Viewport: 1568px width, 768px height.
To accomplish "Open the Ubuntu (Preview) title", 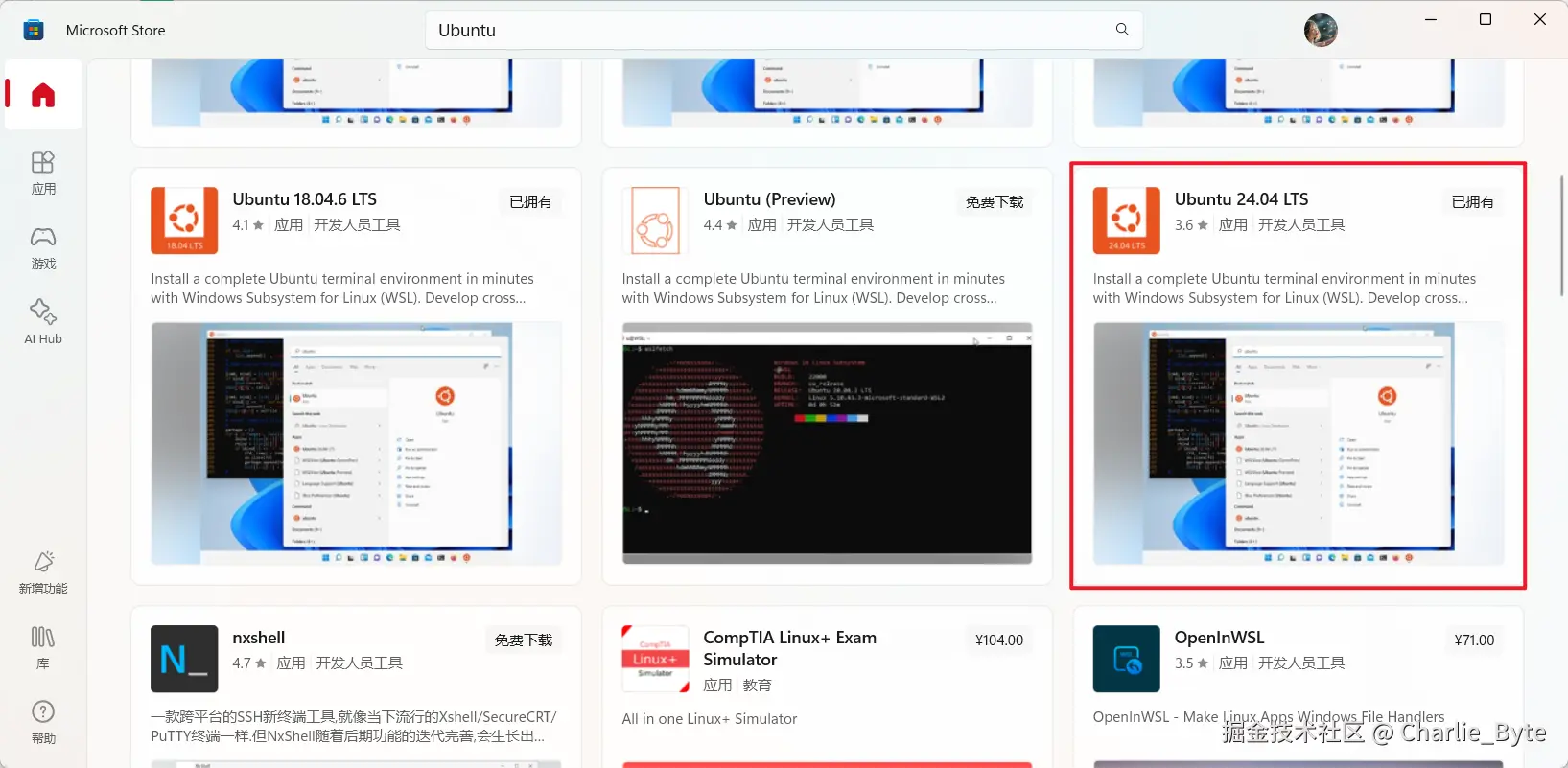I will (x=769, y=199).
